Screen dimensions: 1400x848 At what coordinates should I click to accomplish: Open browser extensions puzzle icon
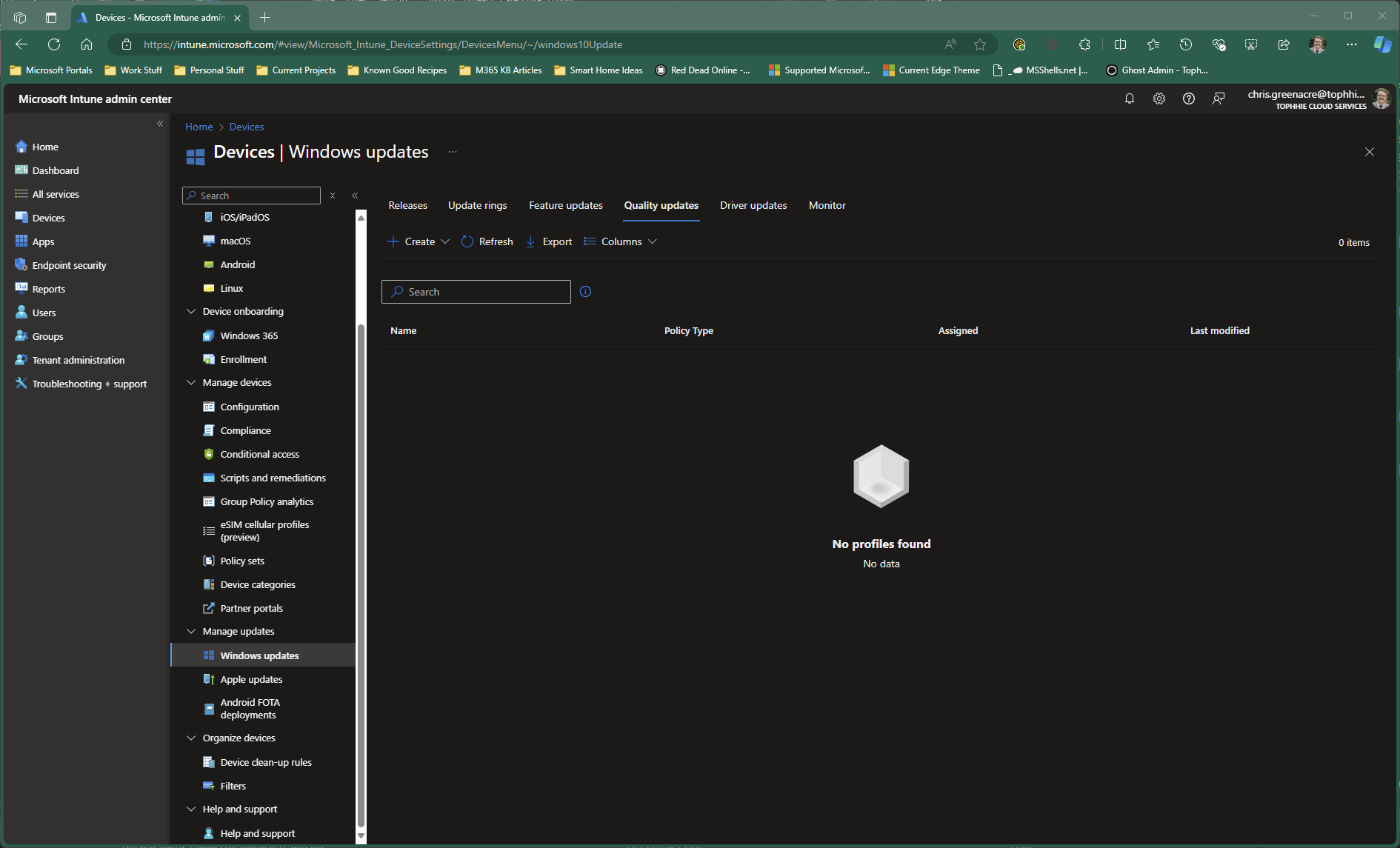pyautogui.click(x=1084, y=44)
